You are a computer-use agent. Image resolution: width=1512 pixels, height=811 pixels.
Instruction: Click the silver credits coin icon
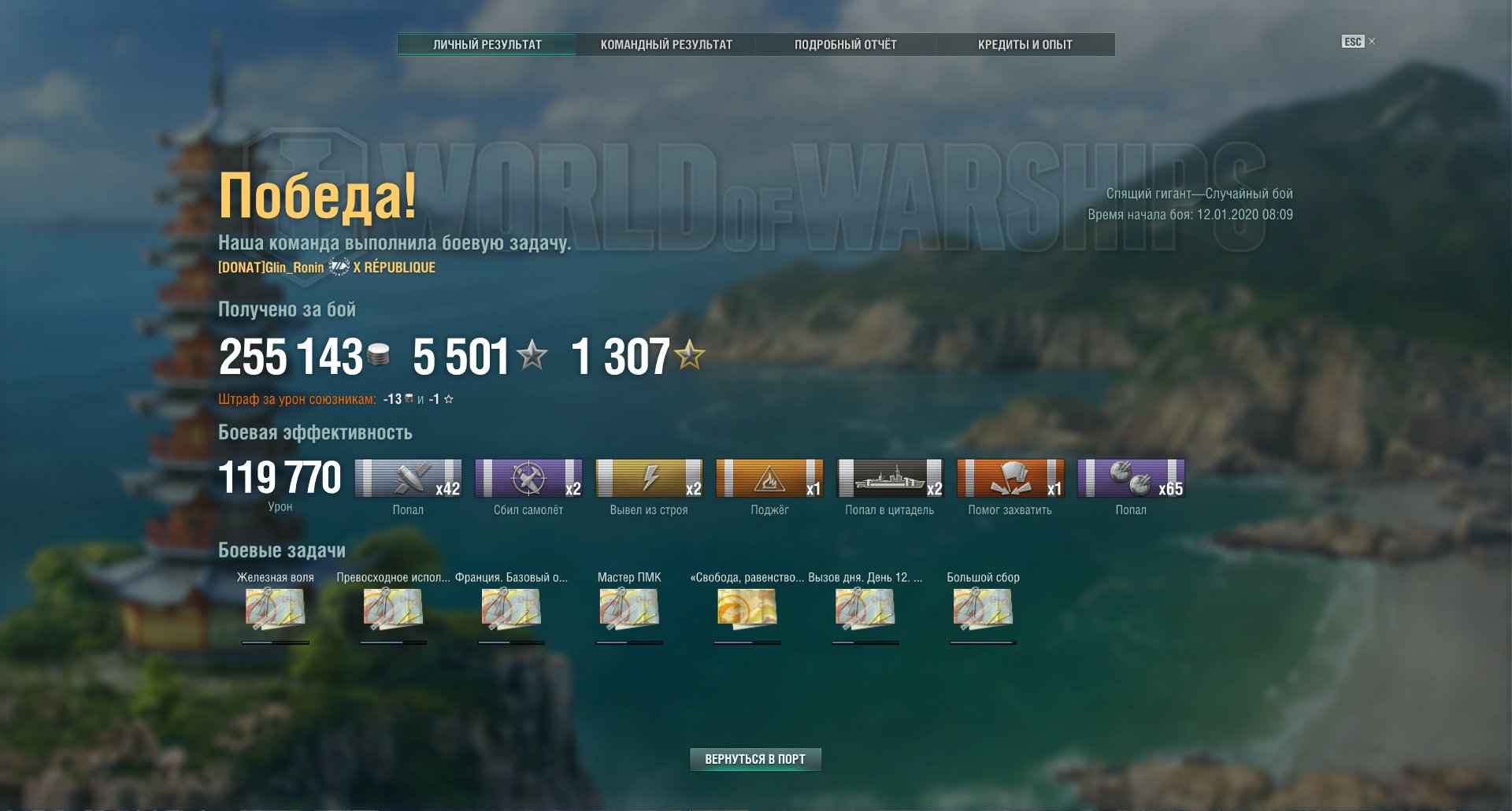pyautogui.click(x=379, y=355)
